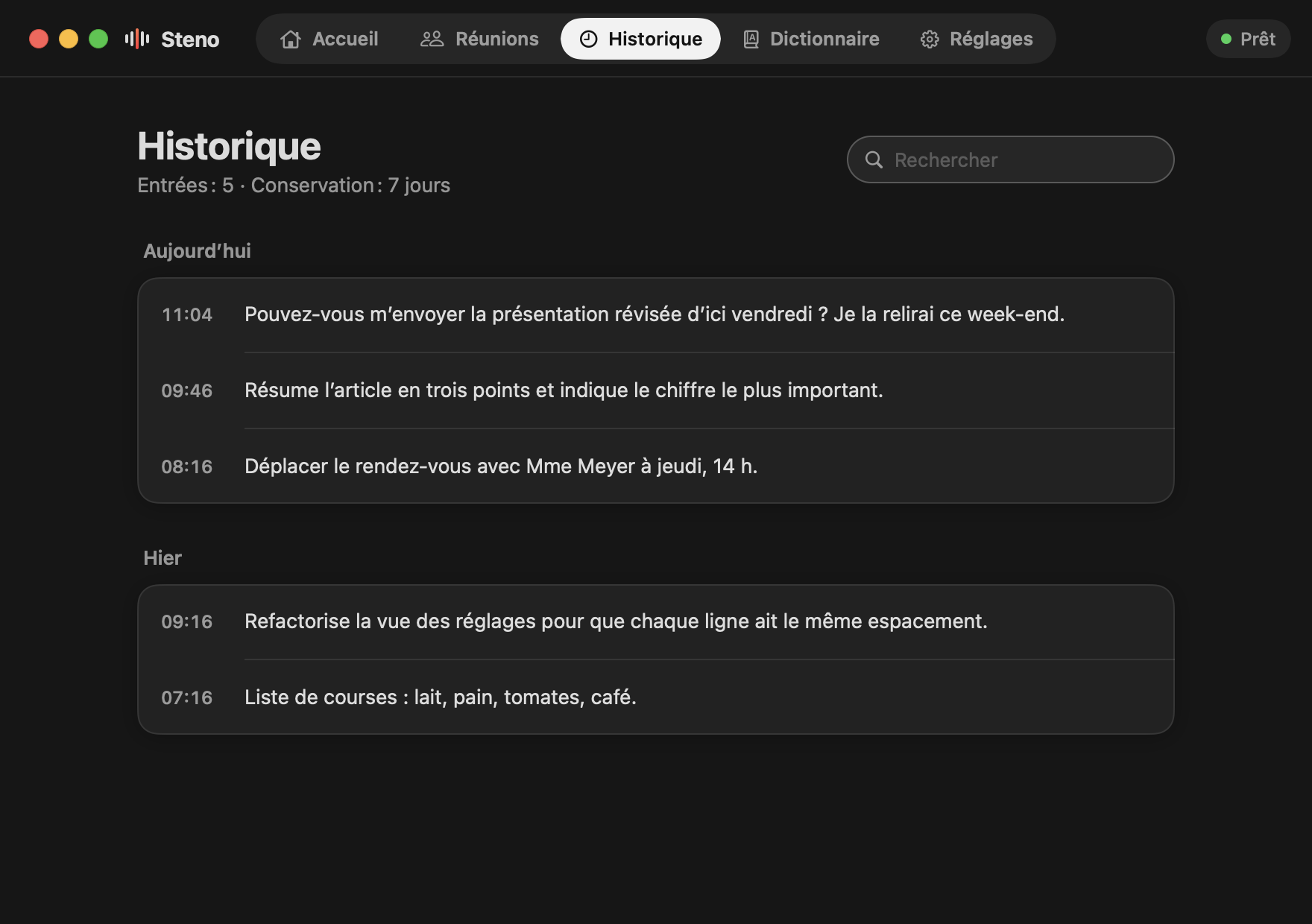This screenshot has height=924, width=1312.
Task: Click the Aujourd'hui section header
Action: [197, 251]
